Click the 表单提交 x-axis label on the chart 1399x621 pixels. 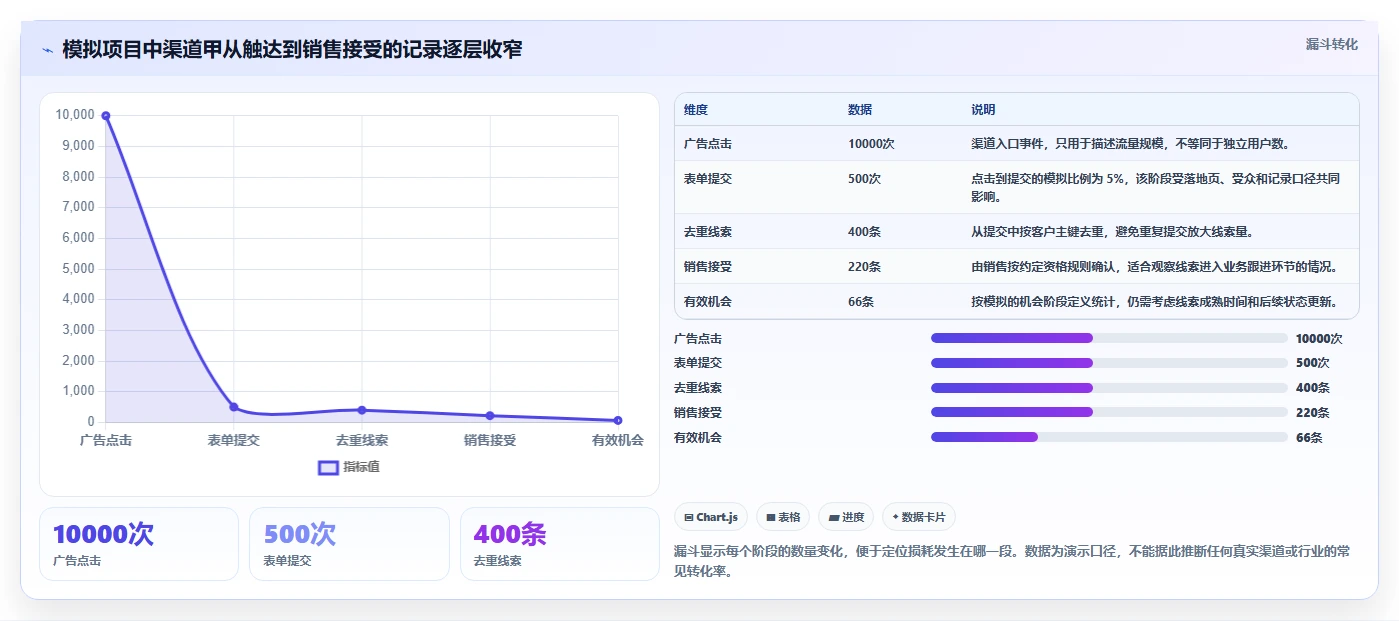[x=234, y=440]
